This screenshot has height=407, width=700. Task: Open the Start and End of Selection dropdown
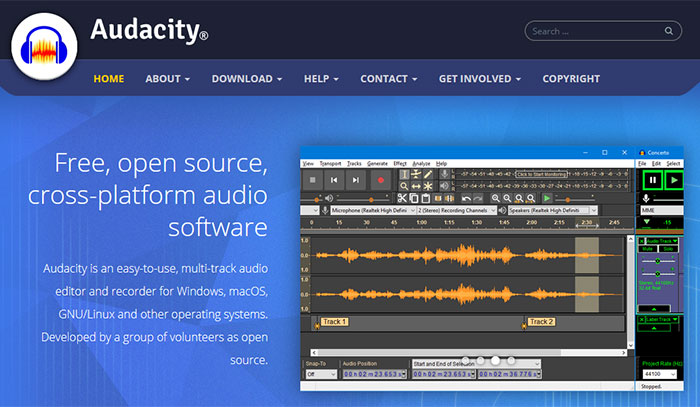click(476, 364)
